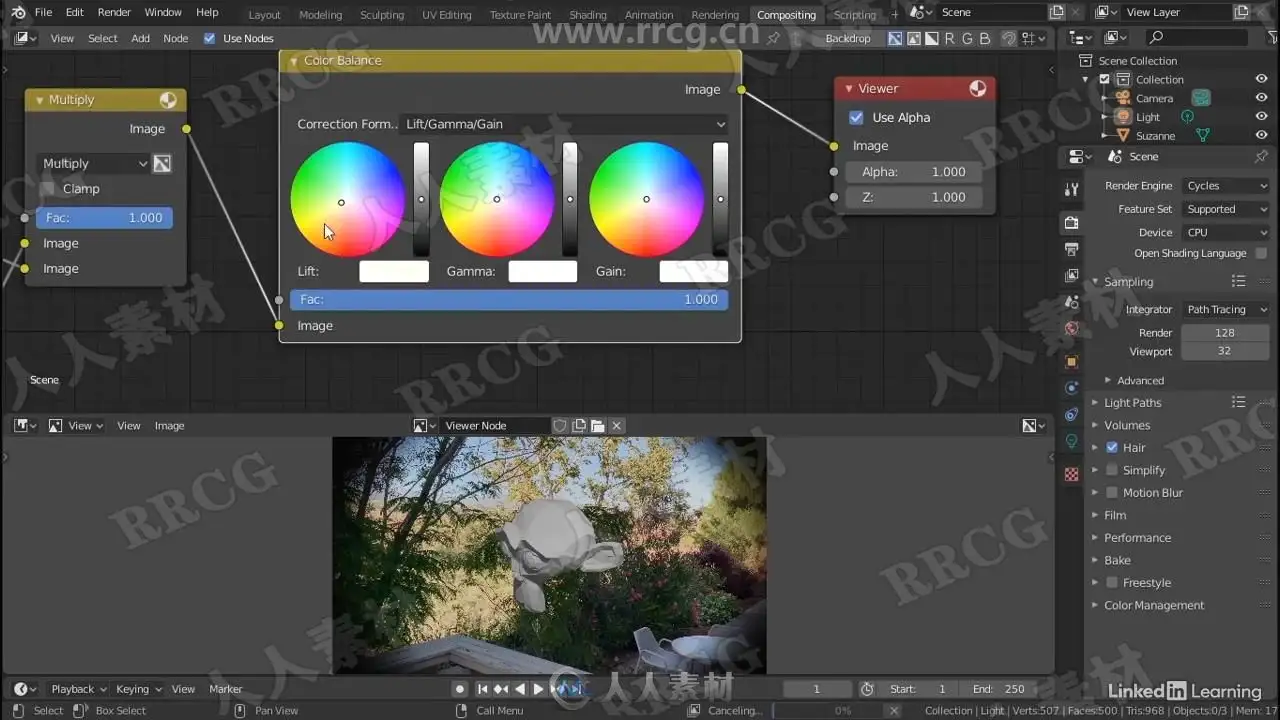Screen dimensions: 1280x720
Task: Open the Playback popover
Action: (78, 689)
